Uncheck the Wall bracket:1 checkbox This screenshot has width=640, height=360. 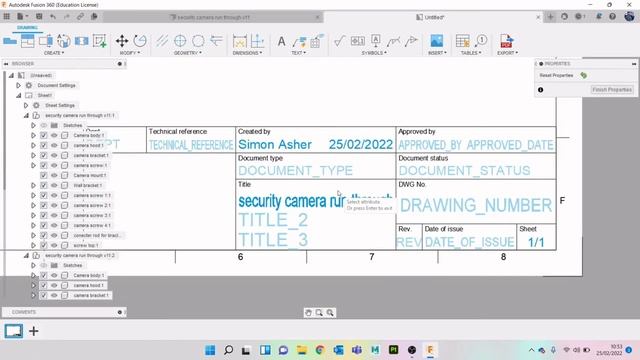(x=44, y=185)
